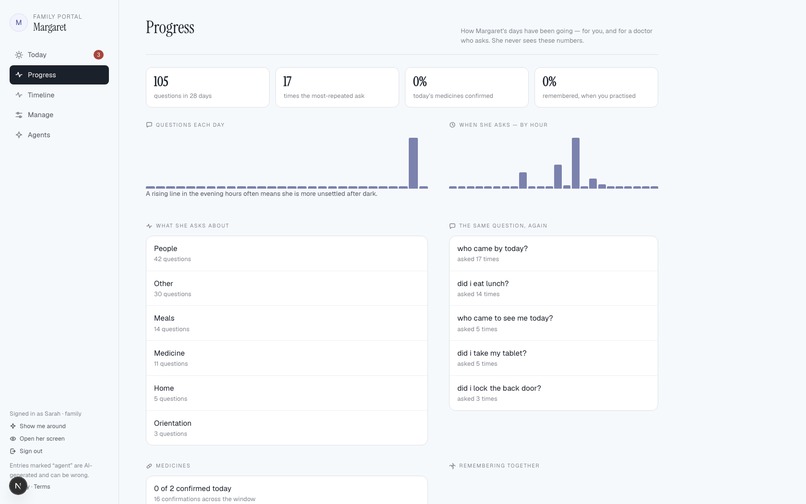
Task: Open the Timeline page
Action: point(59,95)
